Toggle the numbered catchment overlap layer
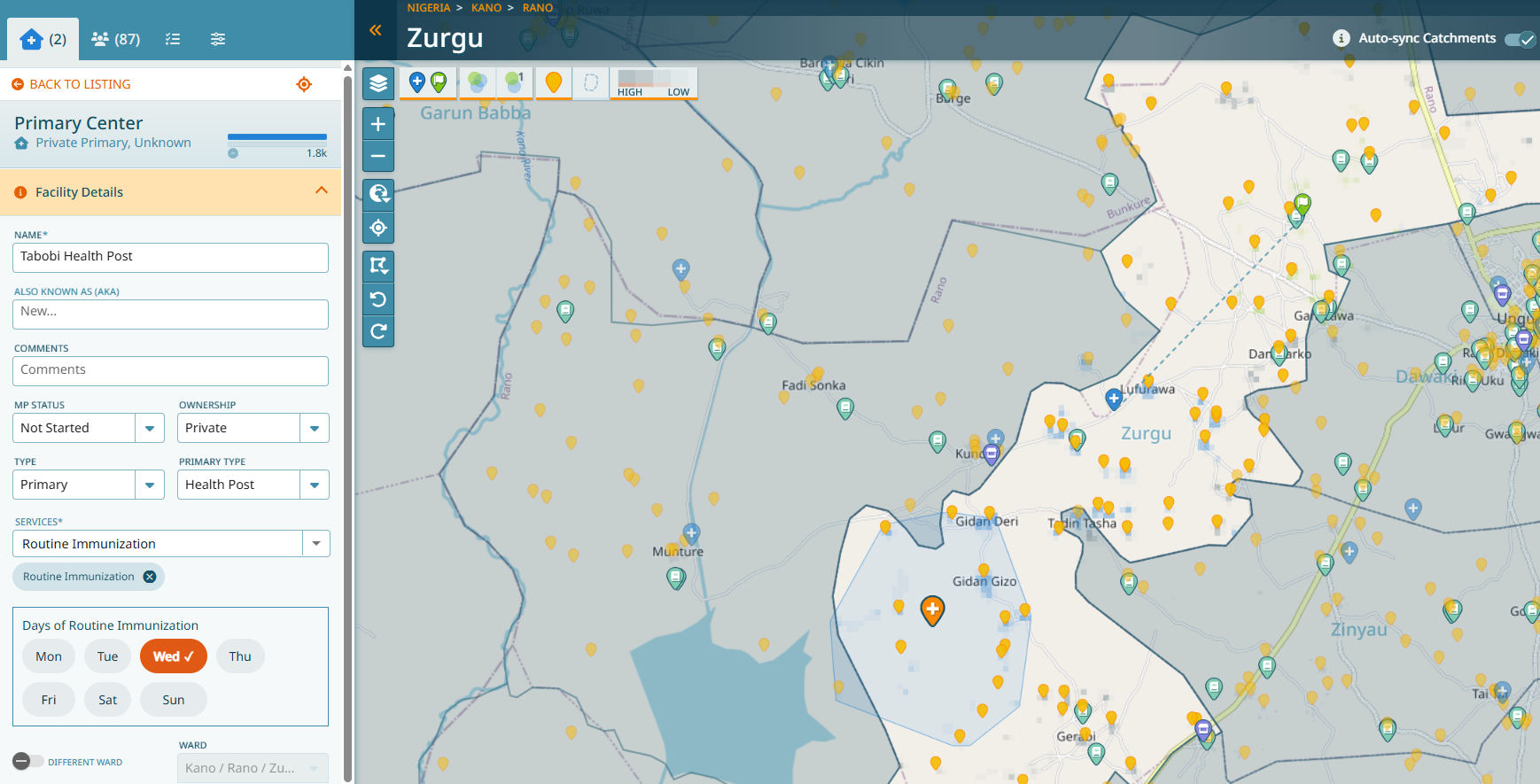This screenshot has height=784, width=1540. tap(515, 83)
